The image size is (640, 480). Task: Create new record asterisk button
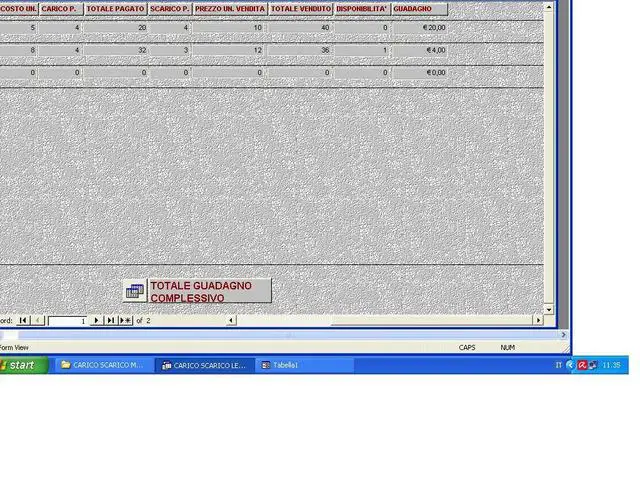pyautogui.click(x=125, y=320)
